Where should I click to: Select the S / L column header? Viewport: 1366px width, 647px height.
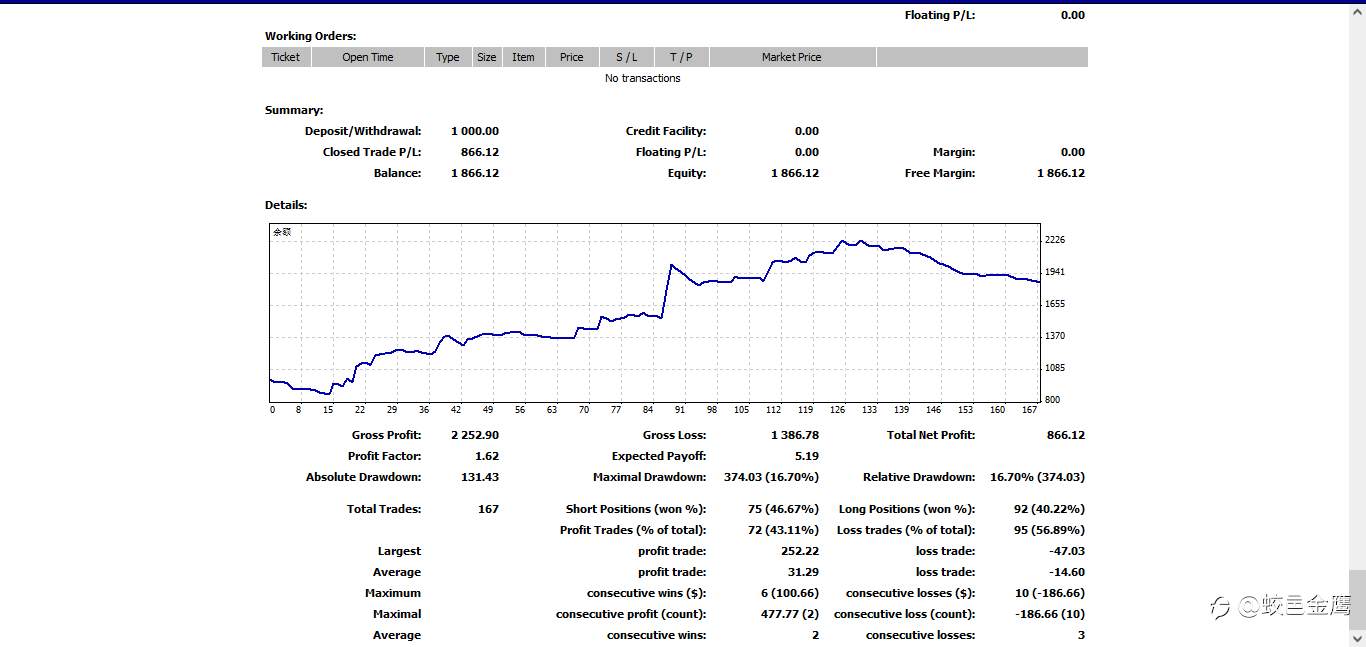627,57
